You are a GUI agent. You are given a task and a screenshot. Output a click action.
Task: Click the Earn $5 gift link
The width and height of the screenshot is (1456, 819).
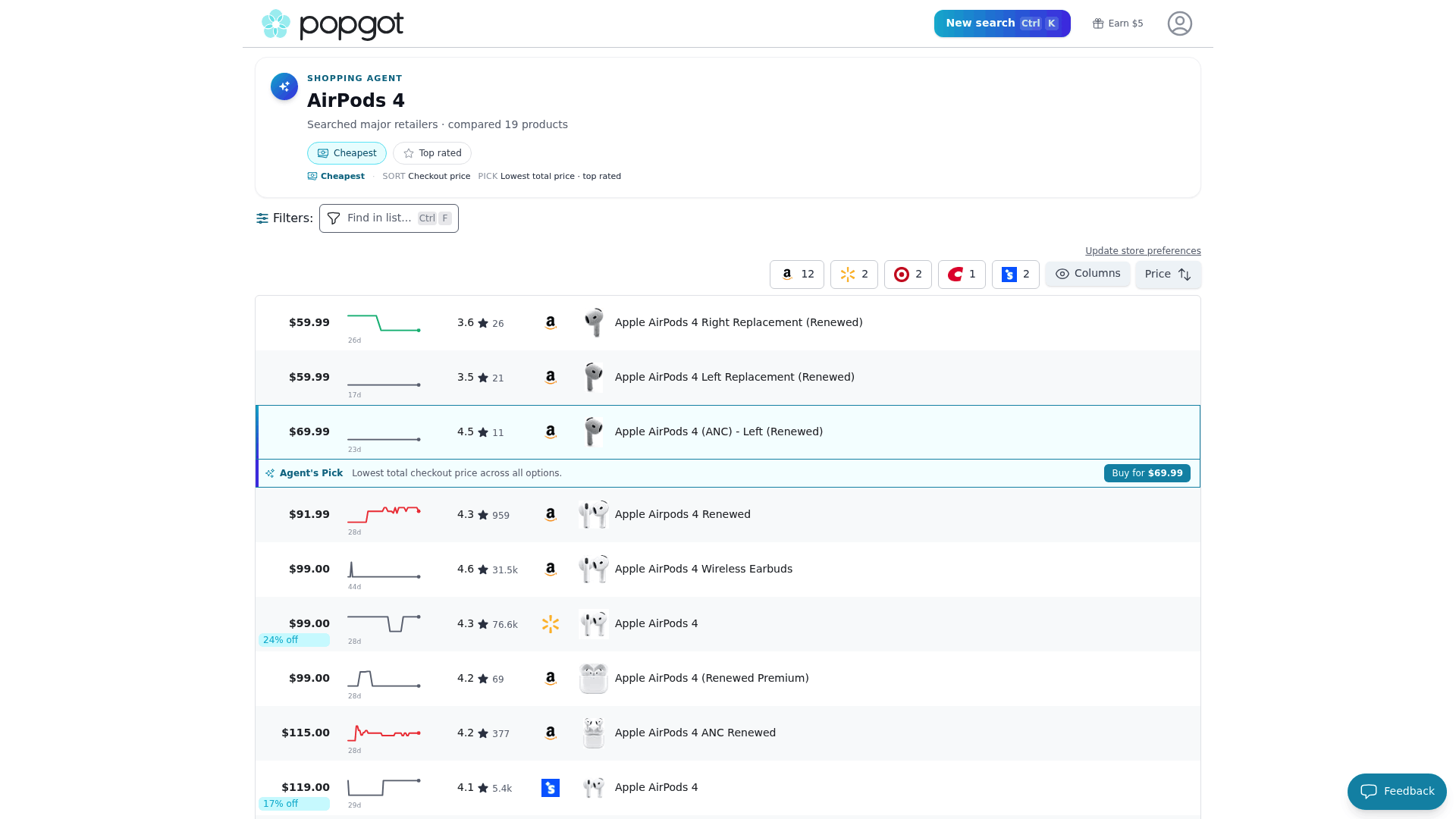pyautogui.click(x=1118, y=24)
